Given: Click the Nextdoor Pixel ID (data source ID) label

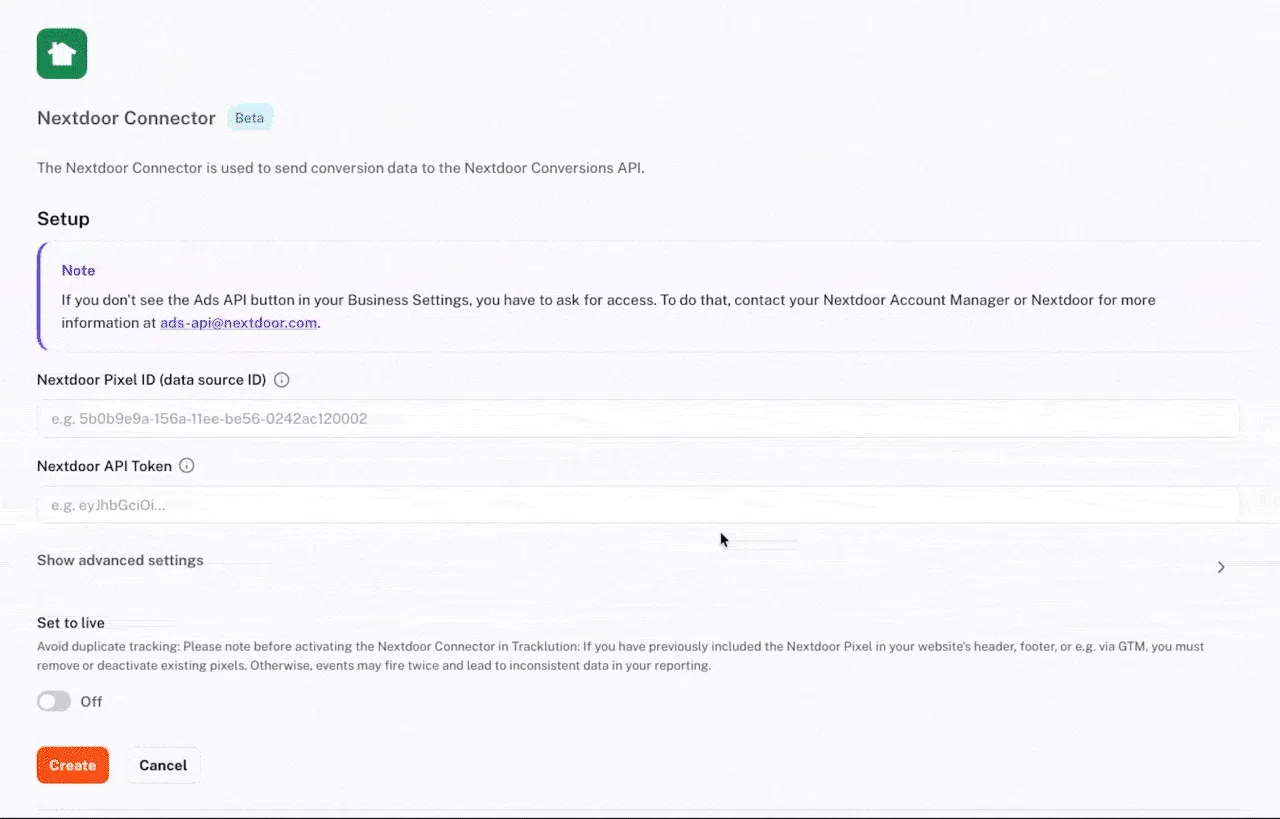Looking at the screenshot, I should [x=151, y=380].
